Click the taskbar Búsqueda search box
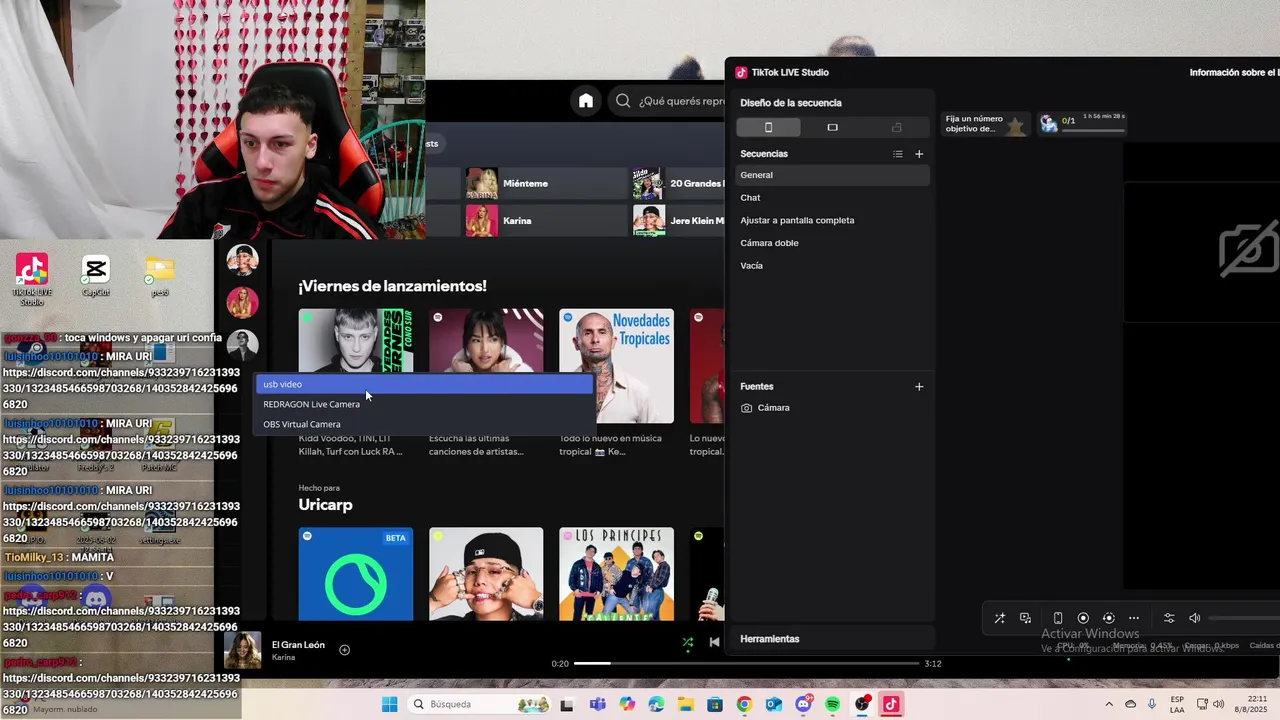Screen dimensions: 1280x720 pyautogui.click(x=480, y=704)
